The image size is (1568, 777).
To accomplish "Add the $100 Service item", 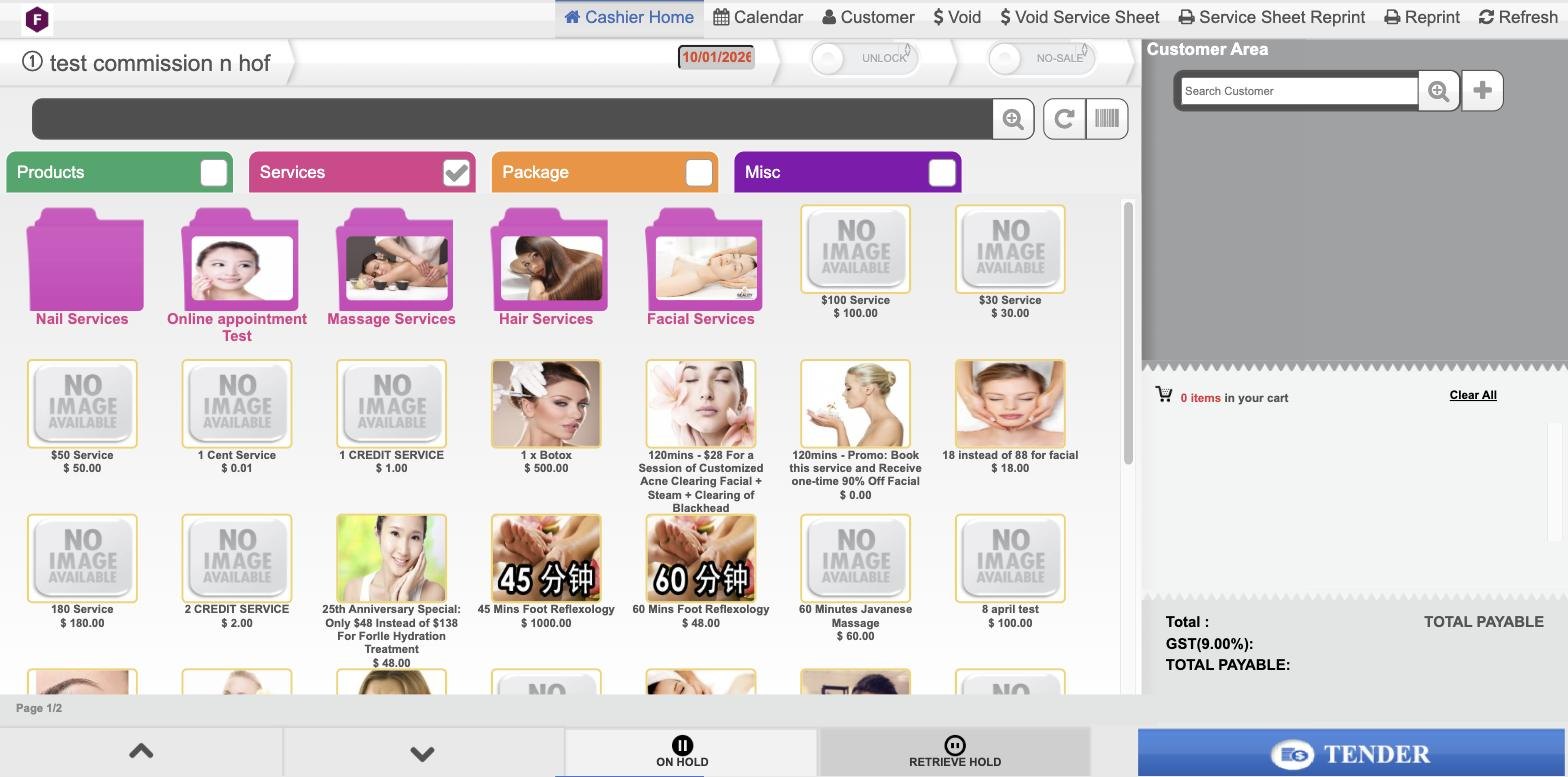I will (x=855, y=250).
